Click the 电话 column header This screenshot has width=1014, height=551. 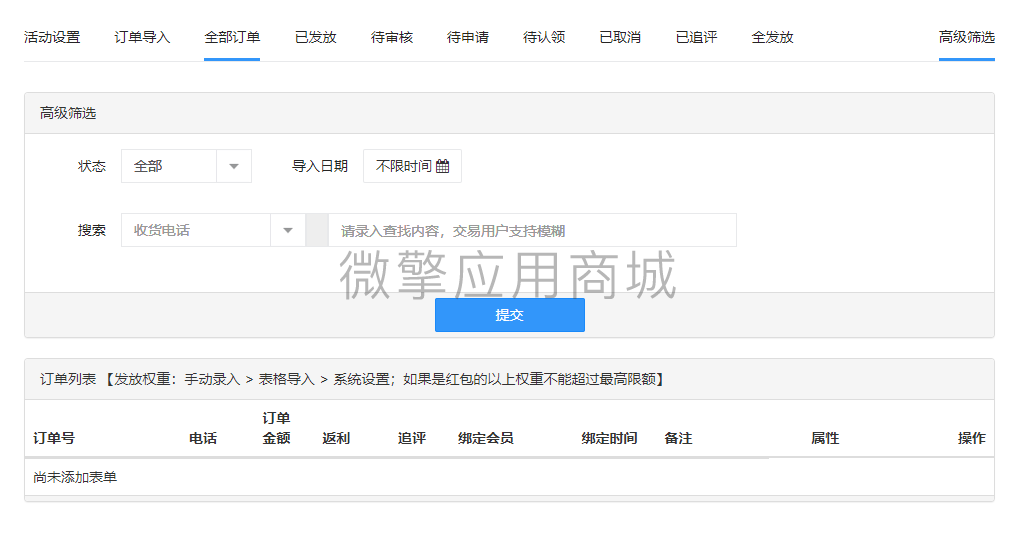(202, 438)
